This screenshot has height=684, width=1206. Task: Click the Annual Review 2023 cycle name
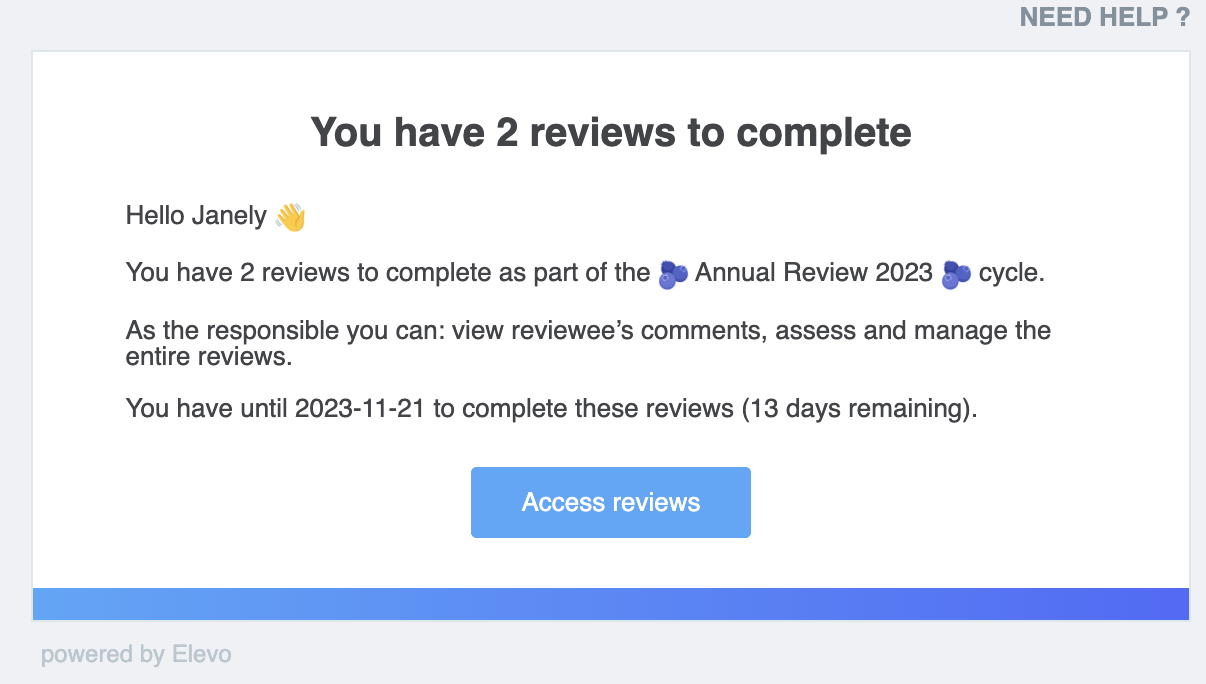click(814, 273)
